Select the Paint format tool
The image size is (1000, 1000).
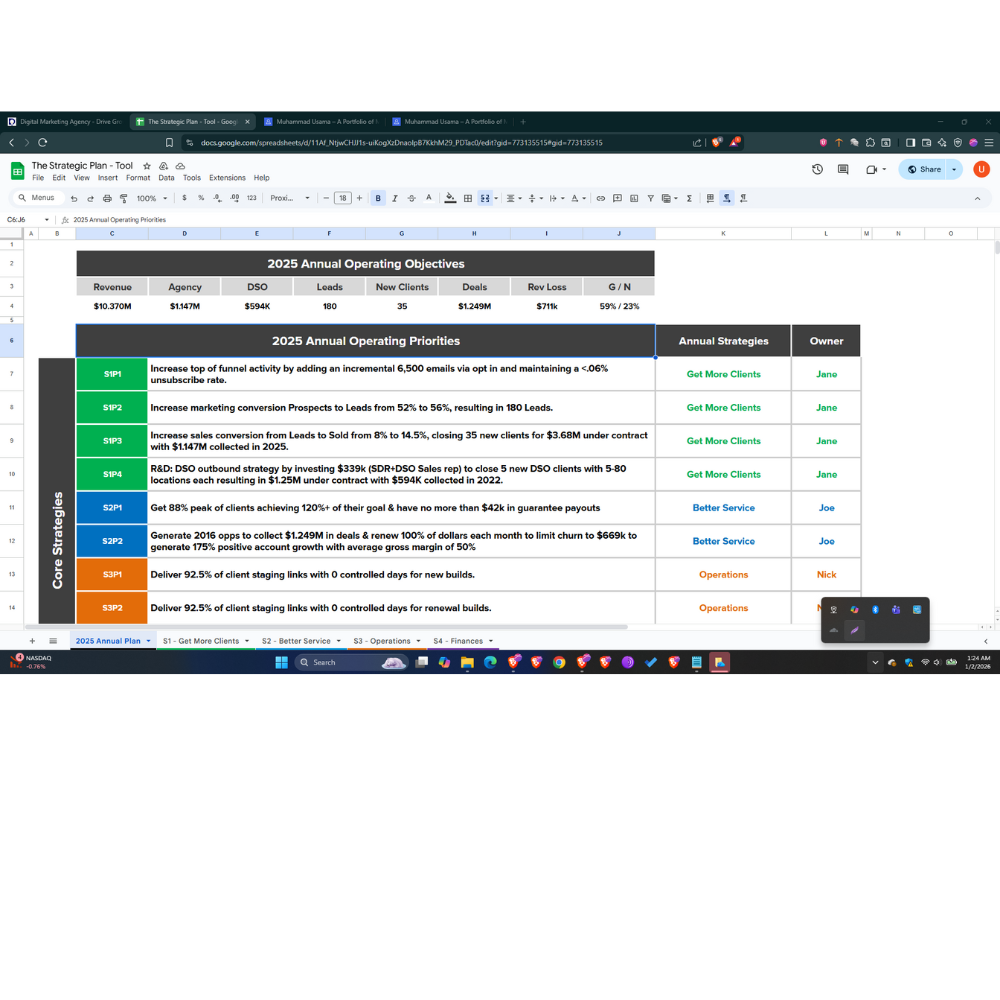123,198
